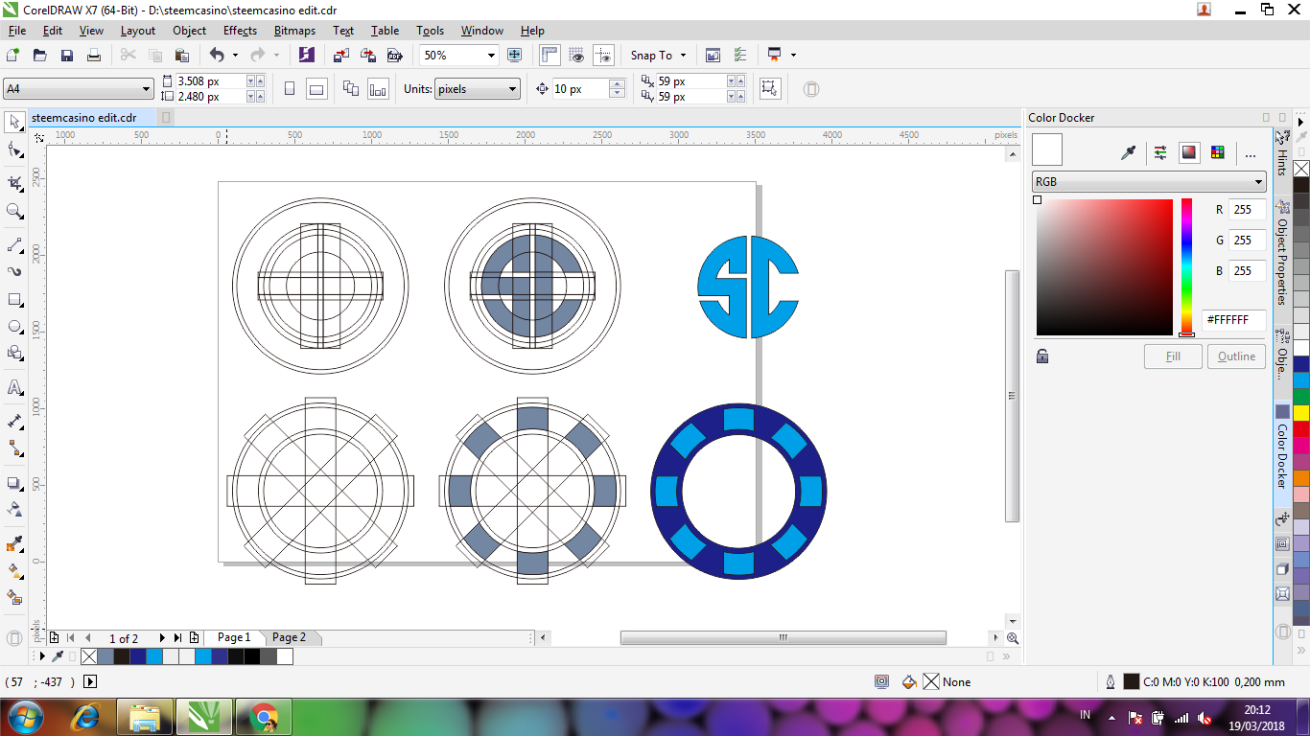Select the Smart Fill tool
Viewport: 1310px width, 736px height.
coord(15,598)
